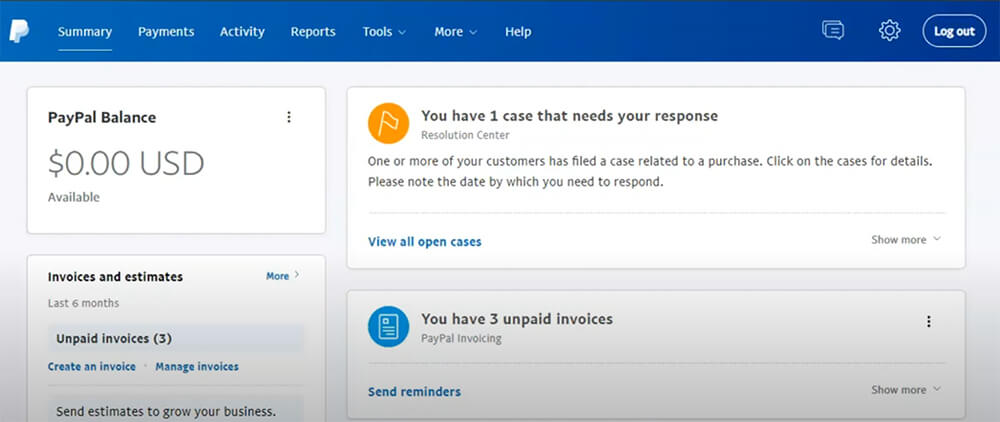
Task: Click the blue PayPal Invoicing document icon
Action: (388, 326)
